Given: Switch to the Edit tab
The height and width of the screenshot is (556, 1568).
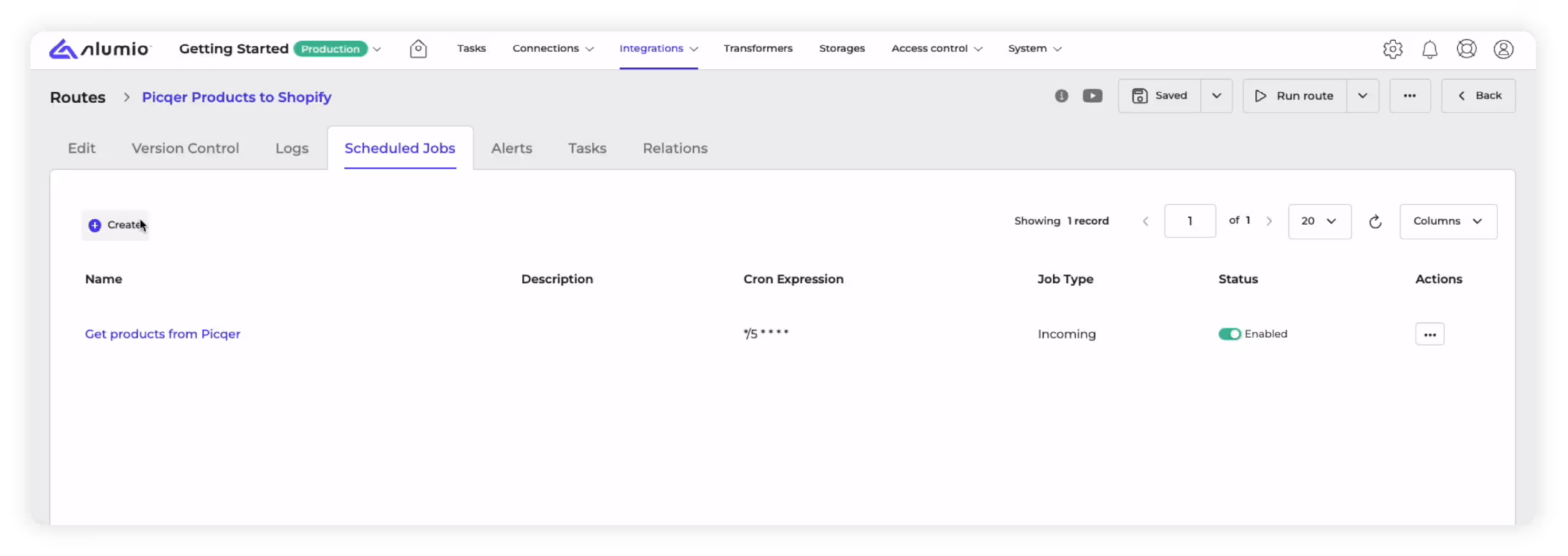Looking at the screenshot, I should [x=82, y=148].
